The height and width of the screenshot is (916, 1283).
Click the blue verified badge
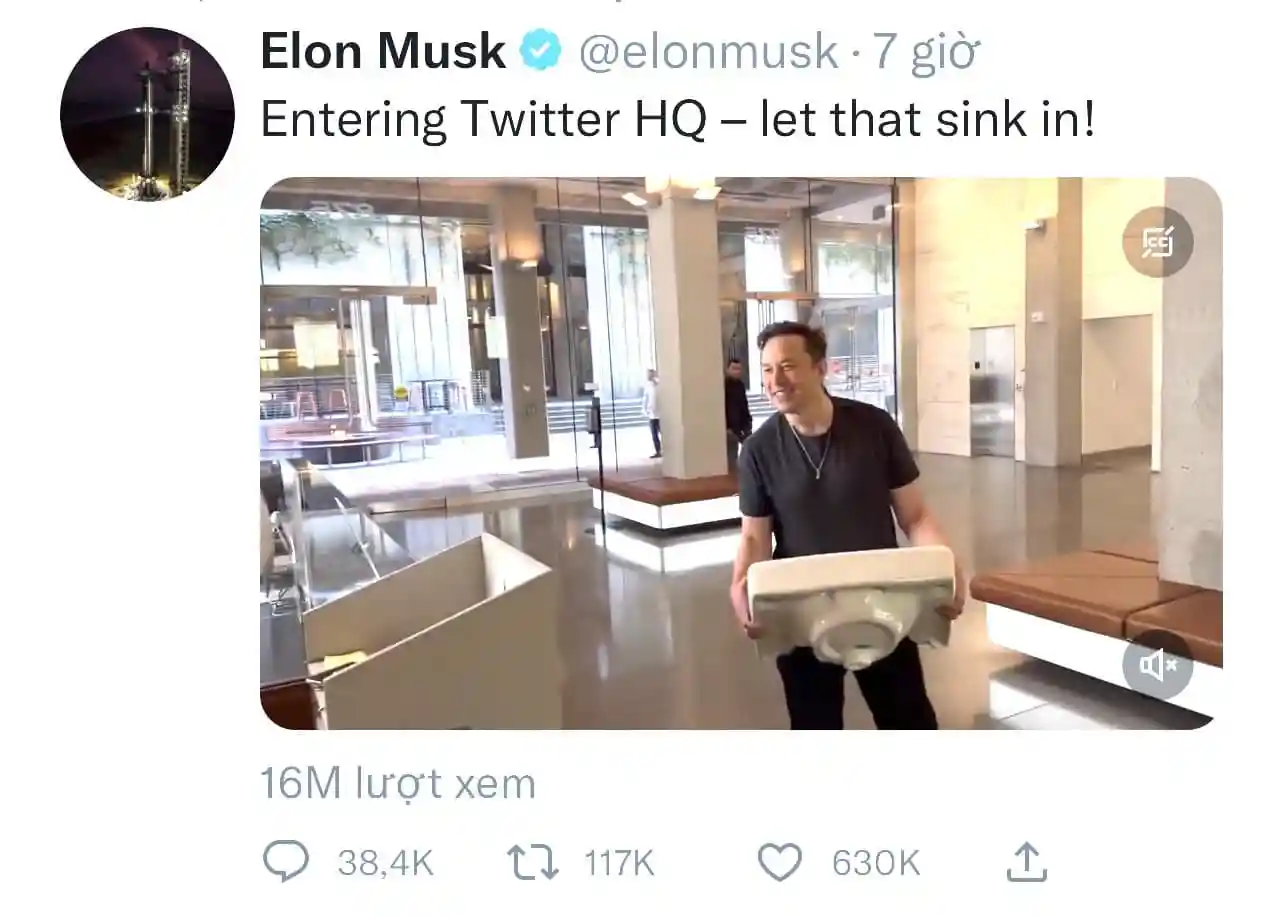point(541,50)
